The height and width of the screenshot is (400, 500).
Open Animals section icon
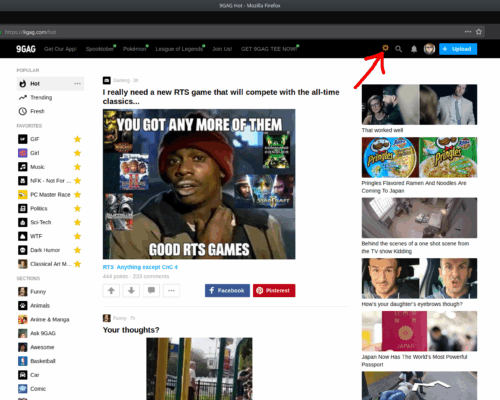pyautogui.click(x=22, y=305)
